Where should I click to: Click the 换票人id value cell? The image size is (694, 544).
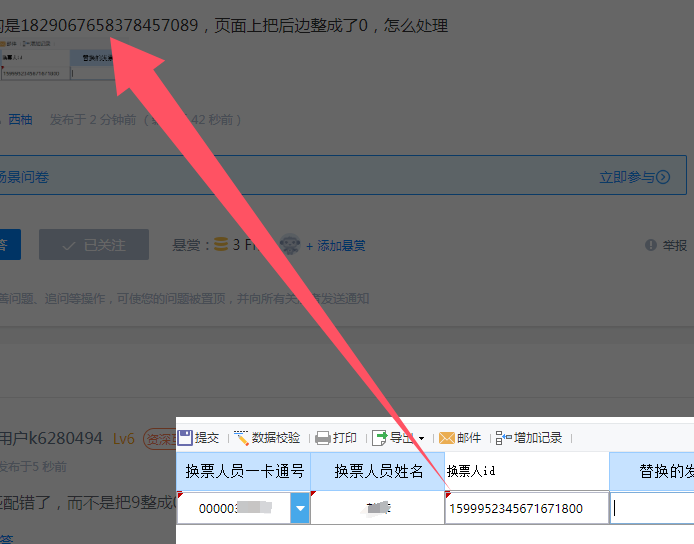coord(527,508)
